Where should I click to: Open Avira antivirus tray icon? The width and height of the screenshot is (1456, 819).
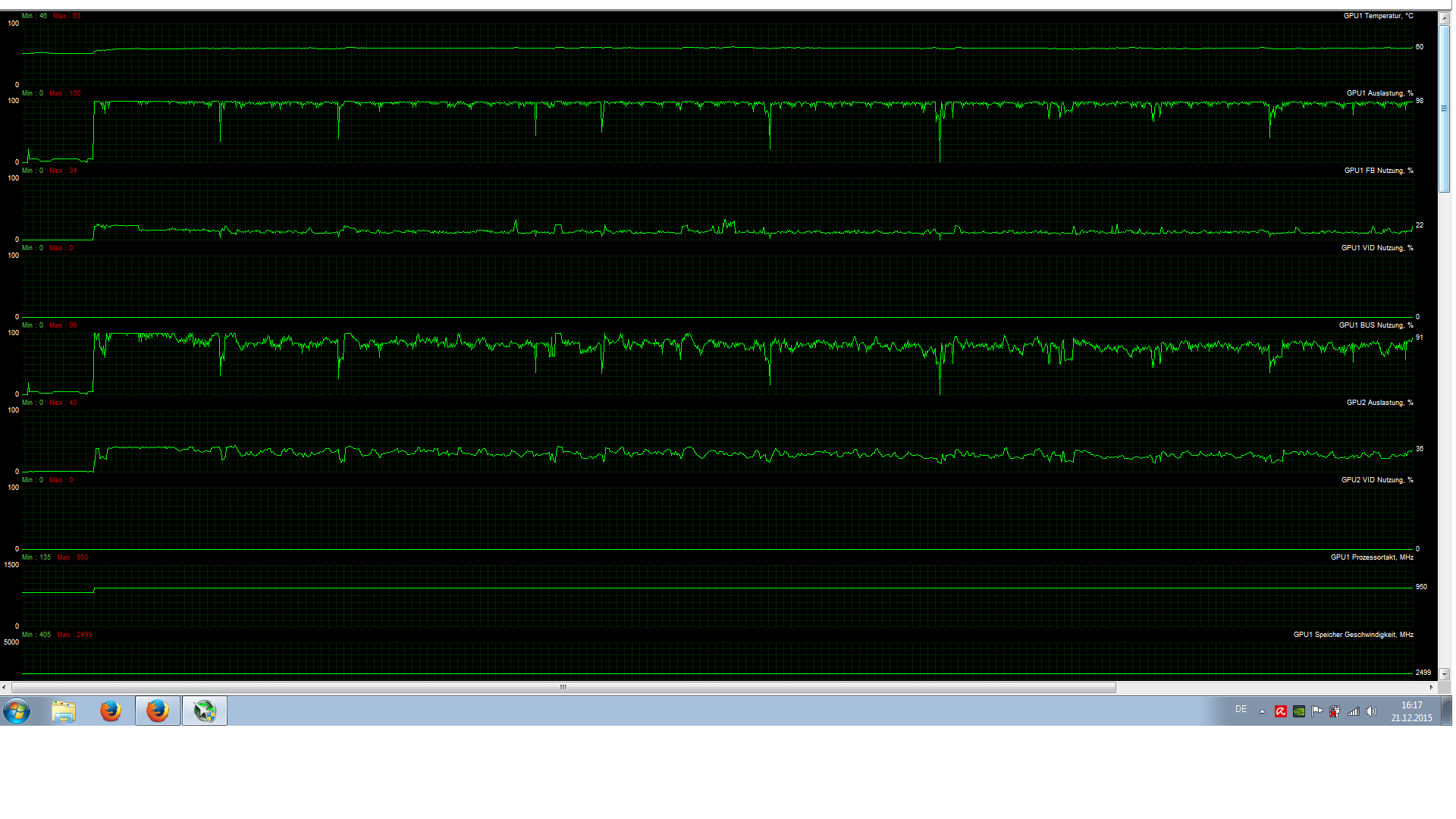pyautogui.click(x=1281, y=711)
